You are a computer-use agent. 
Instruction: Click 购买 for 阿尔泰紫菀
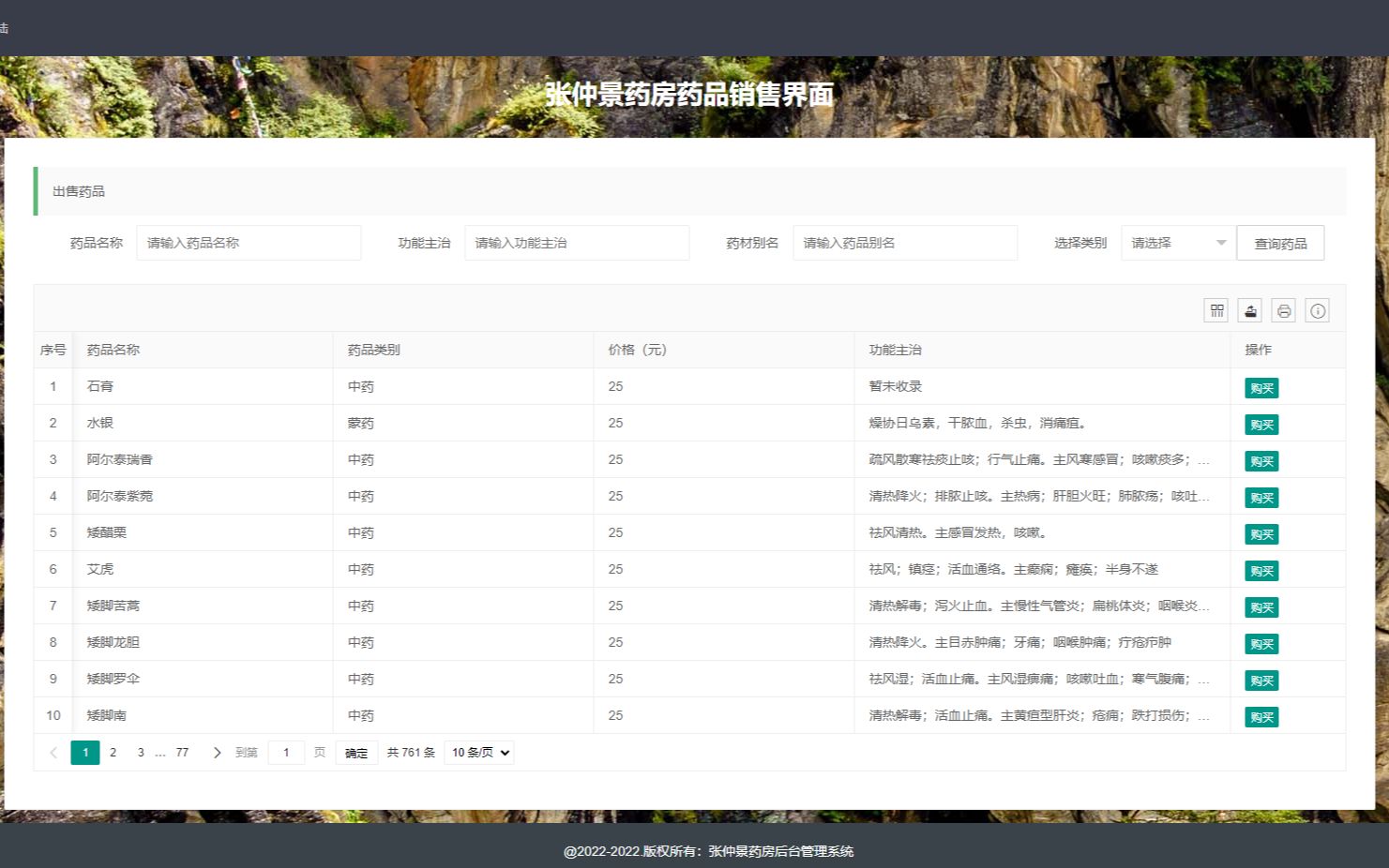pyautogui.click(x=1261, y=498)
